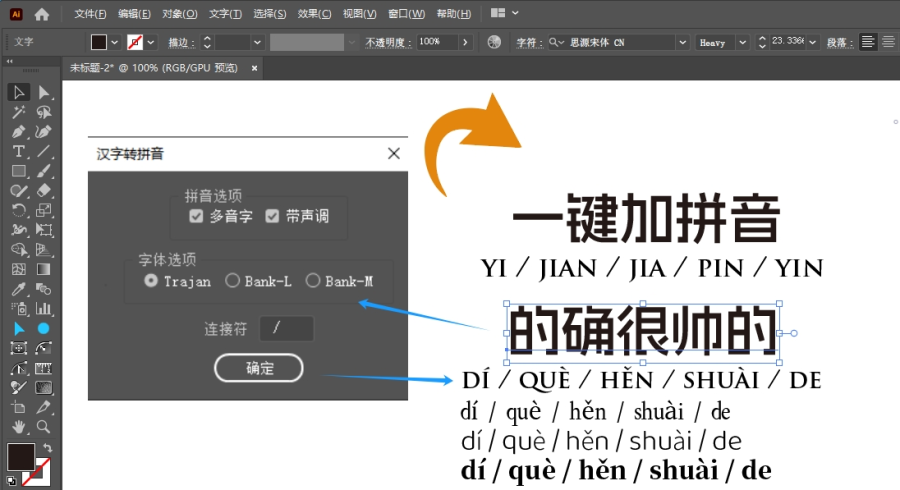Select the Mesh tool

[x=18, y=269]
